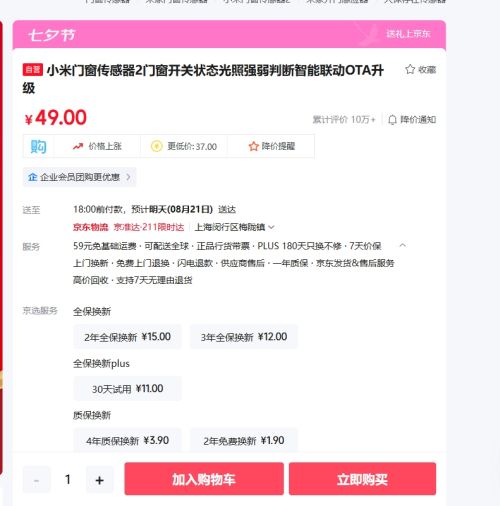Open the 上海闵行区梅陇镇 address dropdown
The image size is (500, 506).
click(234, 227)
